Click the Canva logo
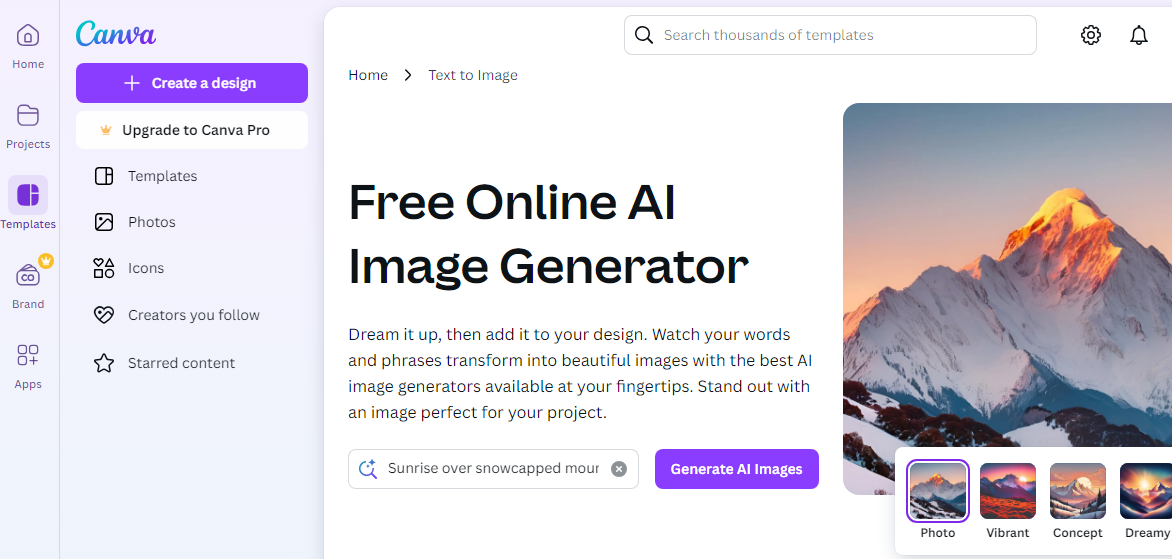The height and width of the screenshot is (559, 1172). (116, 34)
